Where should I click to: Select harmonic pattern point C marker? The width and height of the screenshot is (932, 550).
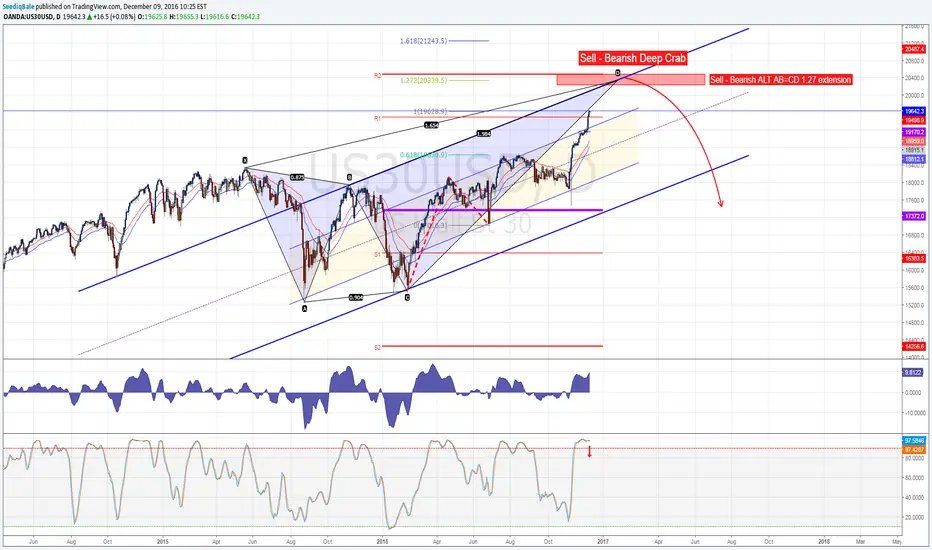[407, 297]
